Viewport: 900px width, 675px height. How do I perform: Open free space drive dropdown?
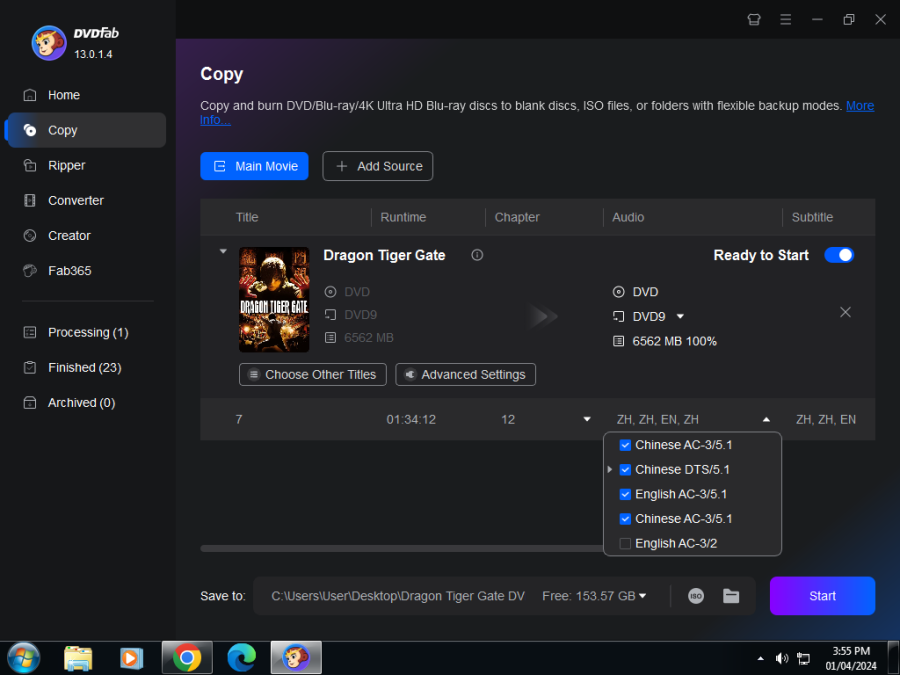pos(642,596)
